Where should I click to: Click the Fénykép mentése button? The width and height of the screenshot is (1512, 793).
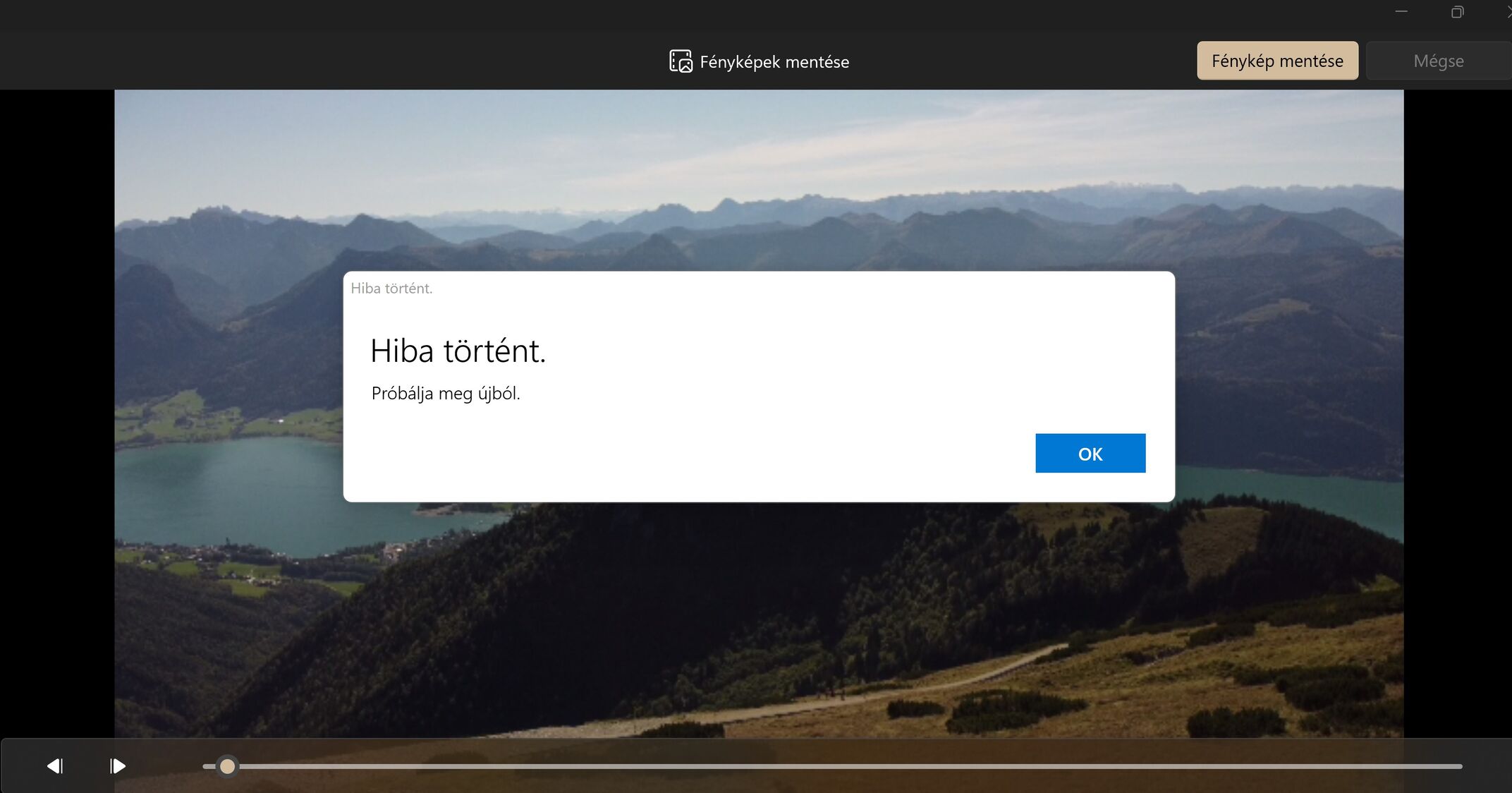coord(1277,61)
